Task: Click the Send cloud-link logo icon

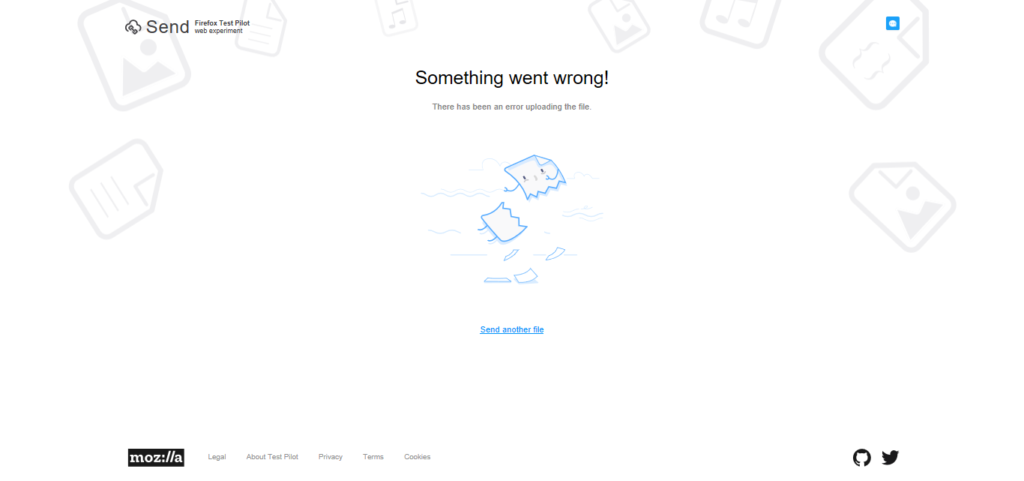Action: pyautogui.click(x=133, y=27)
